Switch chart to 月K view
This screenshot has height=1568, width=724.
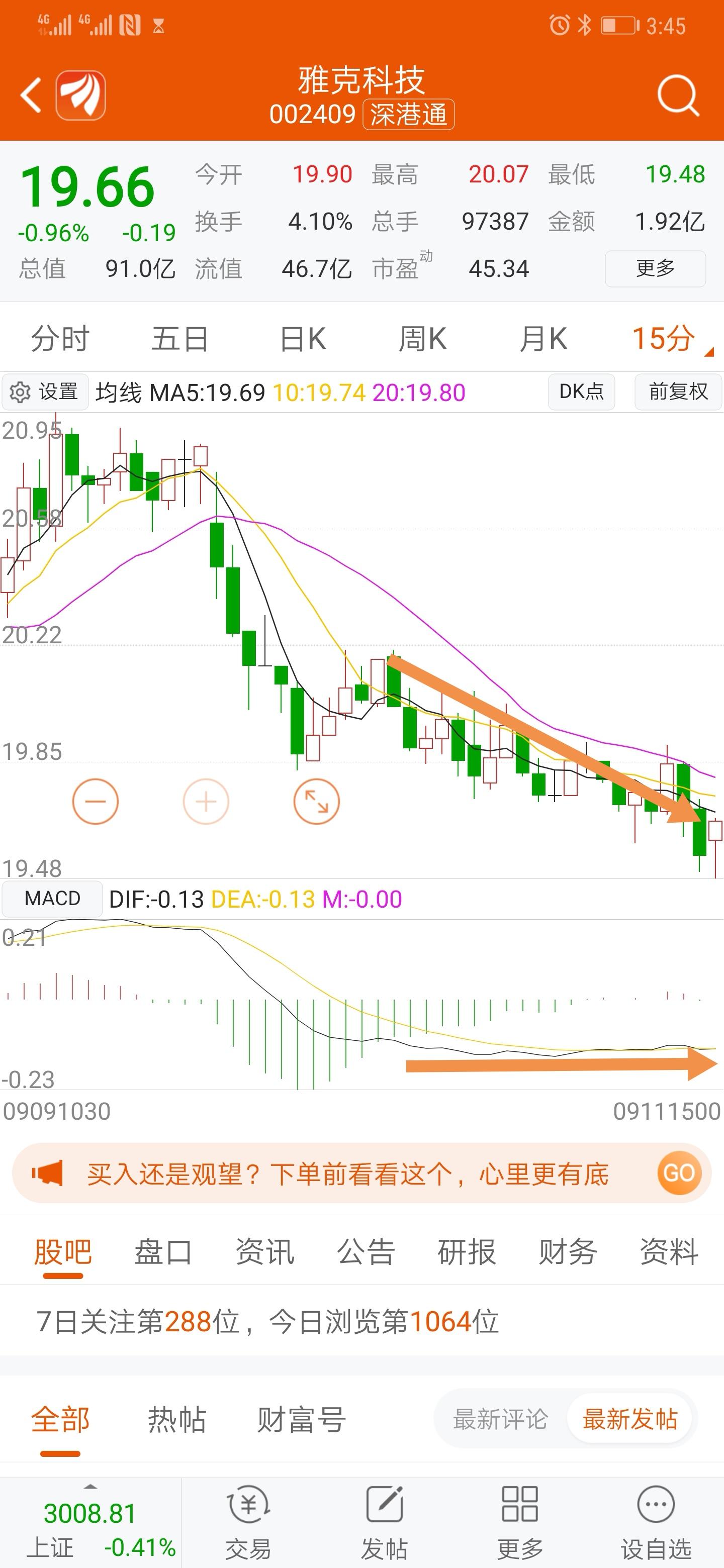coord(543,338)
